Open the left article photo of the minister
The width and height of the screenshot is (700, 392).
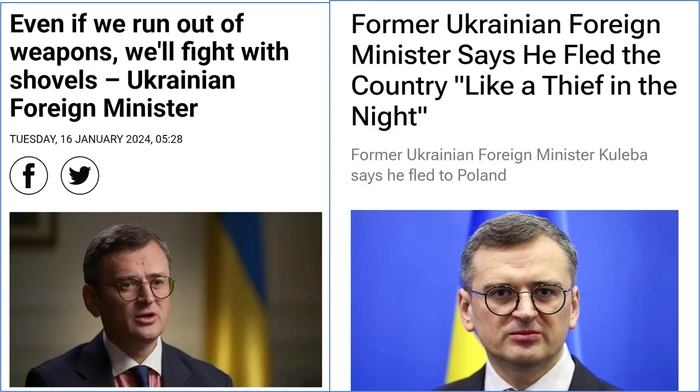[x=166, y=300]
